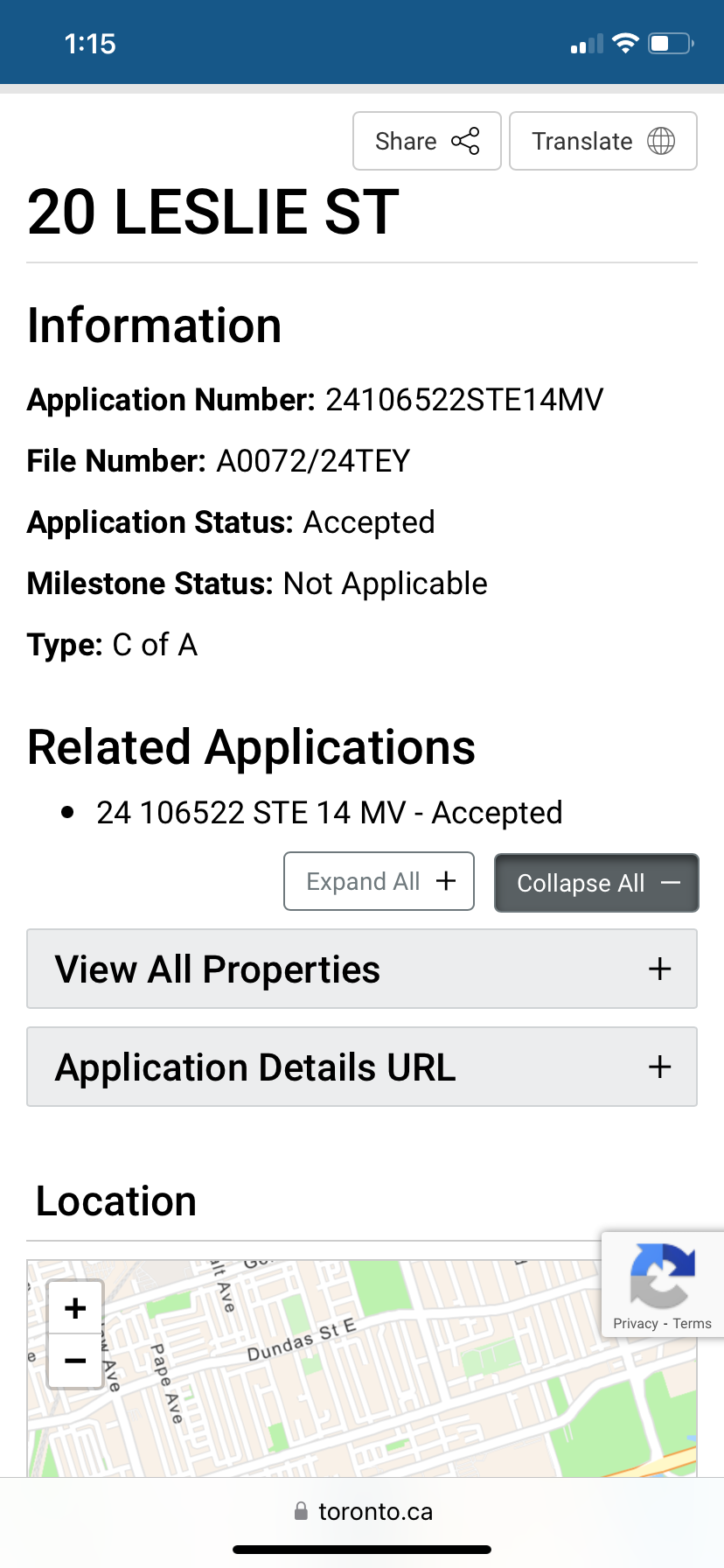This screenshot has width=724, height=1568.
Task: Select the related application 24 106522 STE 14 MV
Action: [329, 813]
